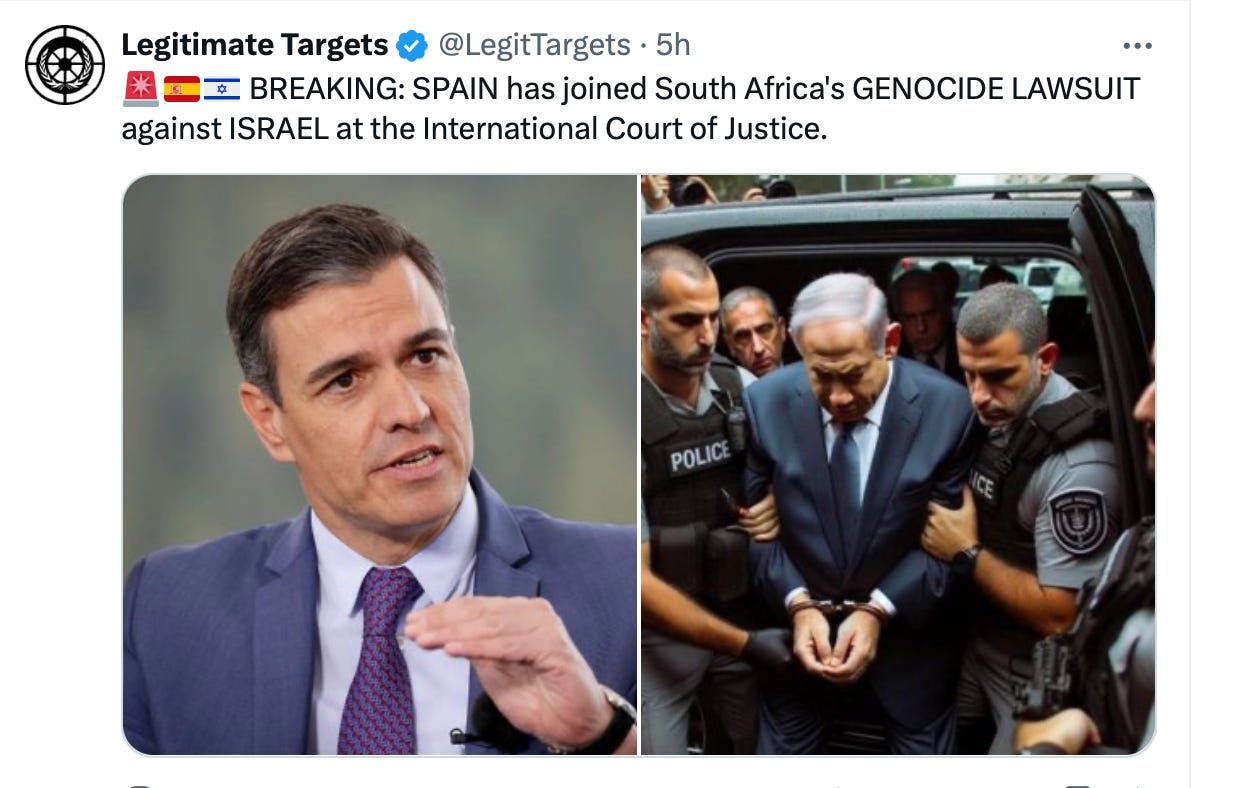The height and width of the screenshot is (788, 1234).
Task: Click the red siren emoji in tweet
Action: pos(140,90)
